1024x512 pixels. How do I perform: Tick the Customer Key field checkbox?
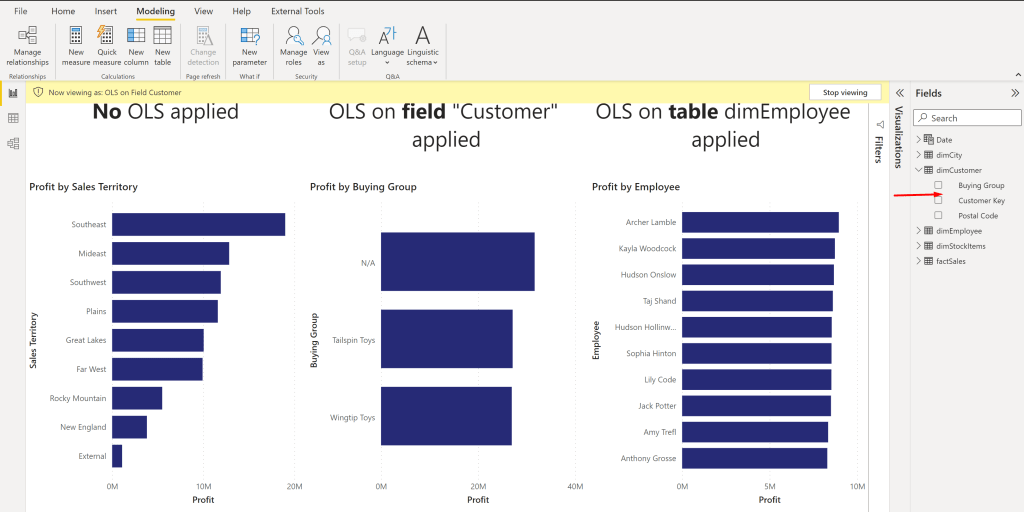[938, 200]
